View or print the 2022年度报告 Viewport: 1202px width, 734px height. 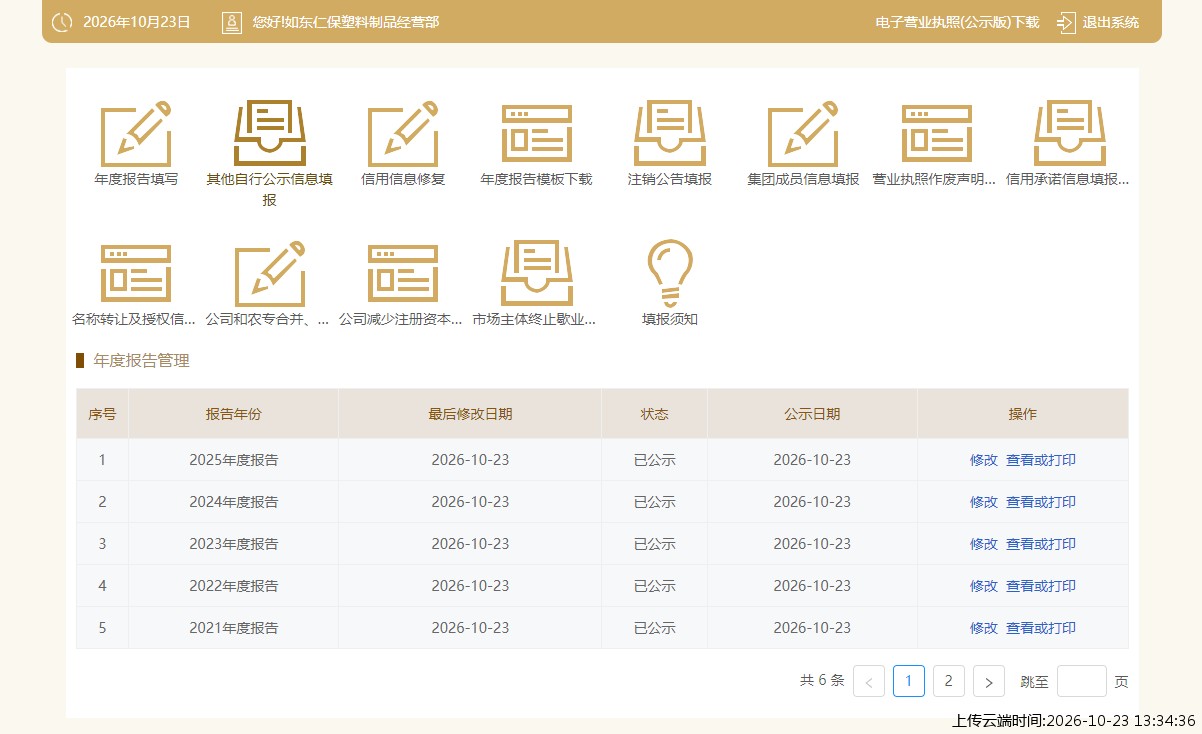click(1041, 586)
